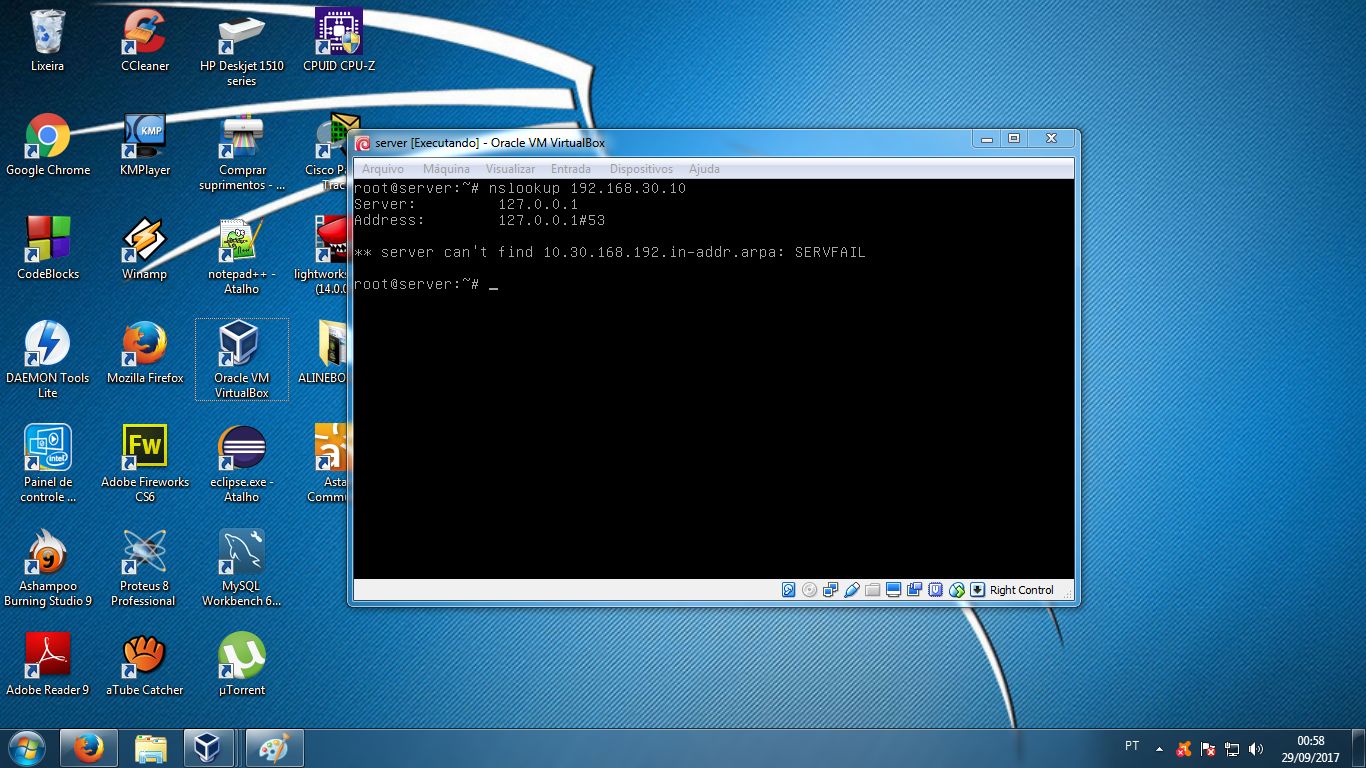This screenshot has height=768, width=1366.
Task: Select the Google Chrome desktop shortcut
Action: [x=47, y=145]
